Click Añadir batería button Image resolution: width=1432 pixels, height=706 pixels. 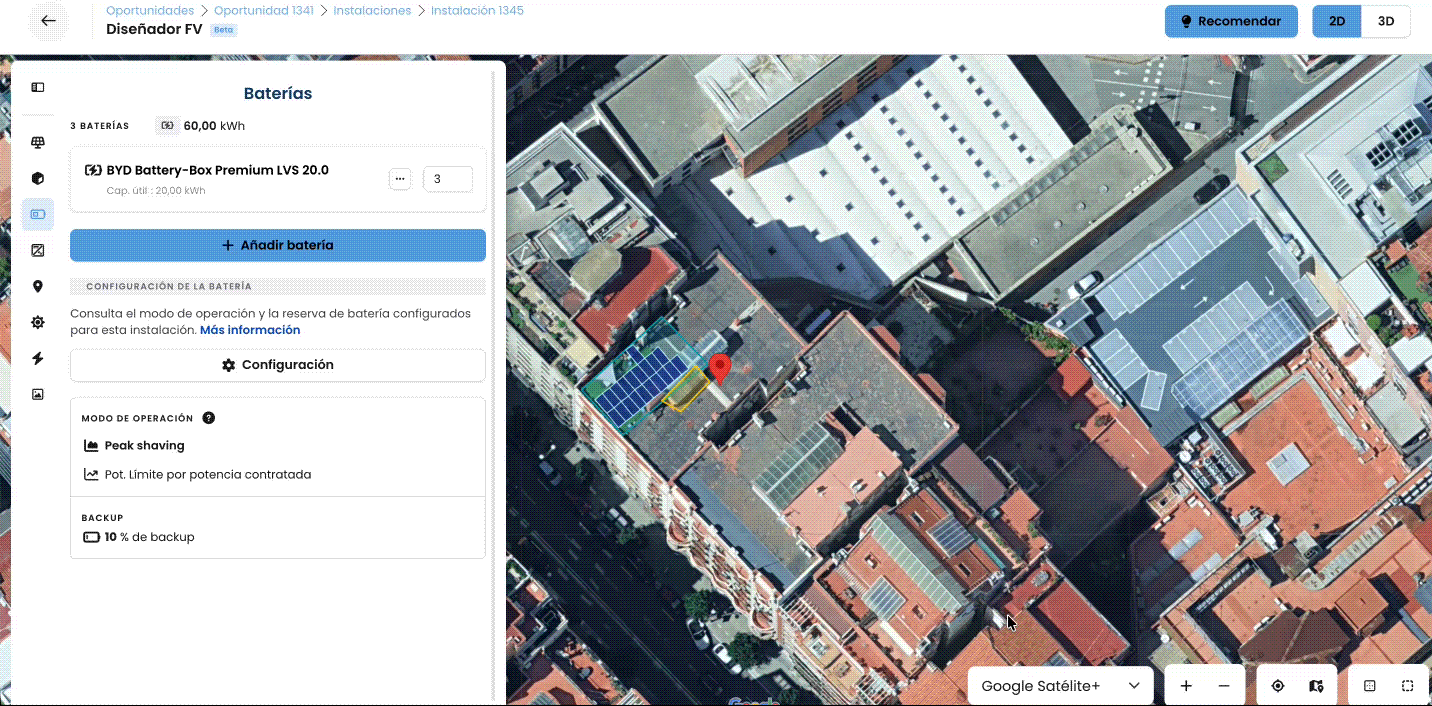click(278, 245)
